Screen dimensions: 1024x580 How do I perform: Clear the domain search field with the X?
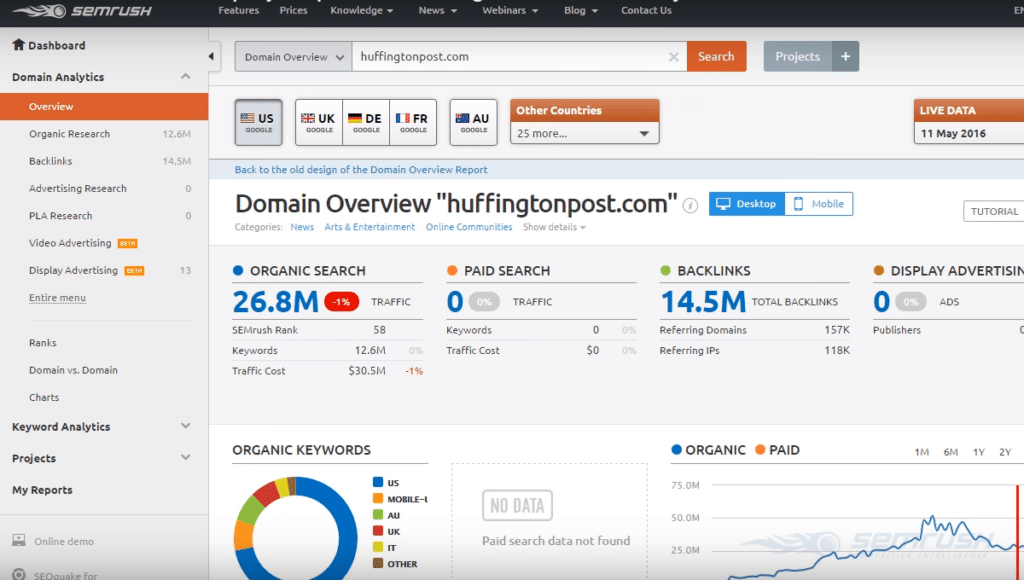[x=673, y=57]
